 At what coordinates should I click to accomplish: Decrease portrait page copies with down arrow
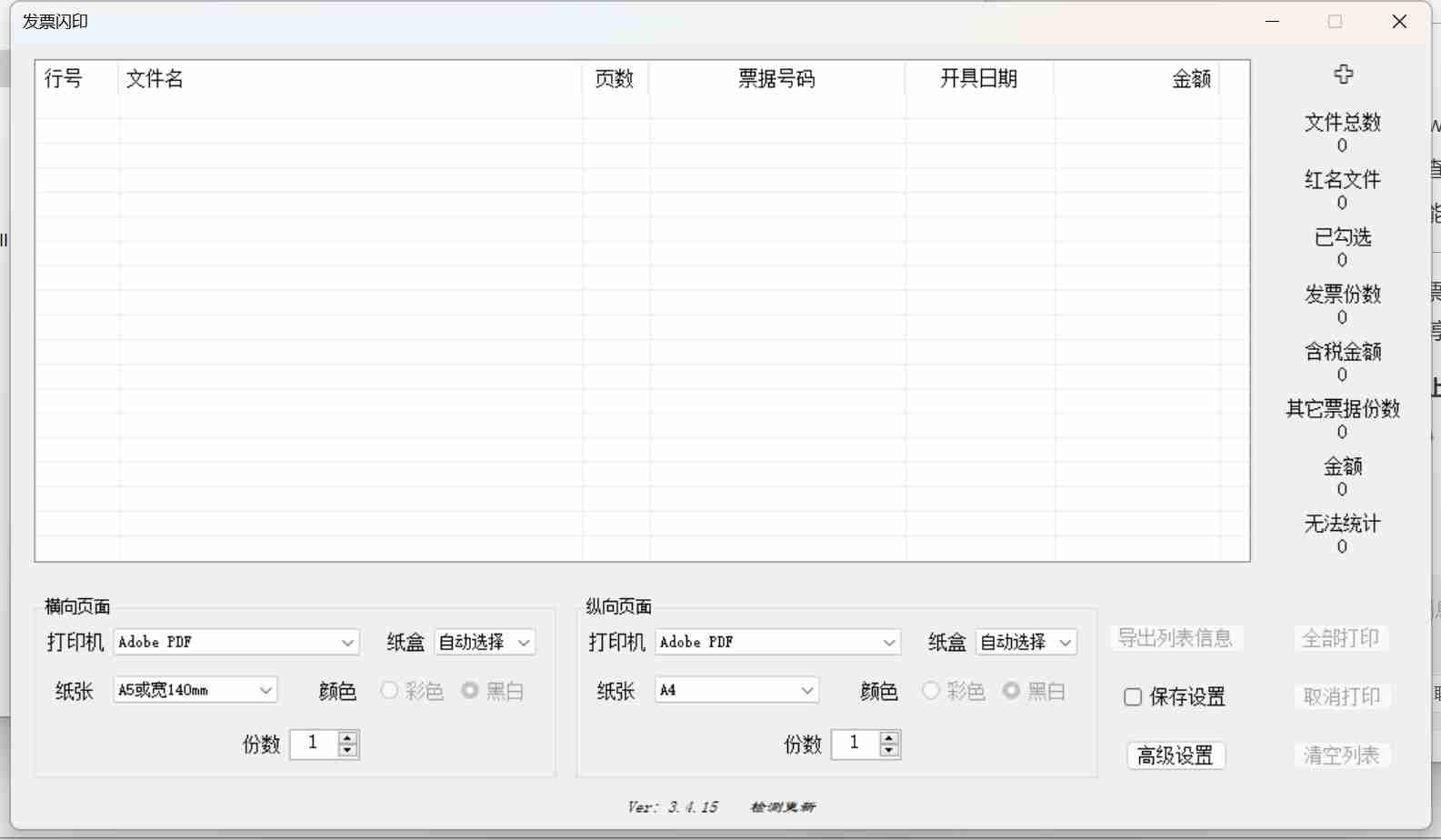[x=889, y=751]
